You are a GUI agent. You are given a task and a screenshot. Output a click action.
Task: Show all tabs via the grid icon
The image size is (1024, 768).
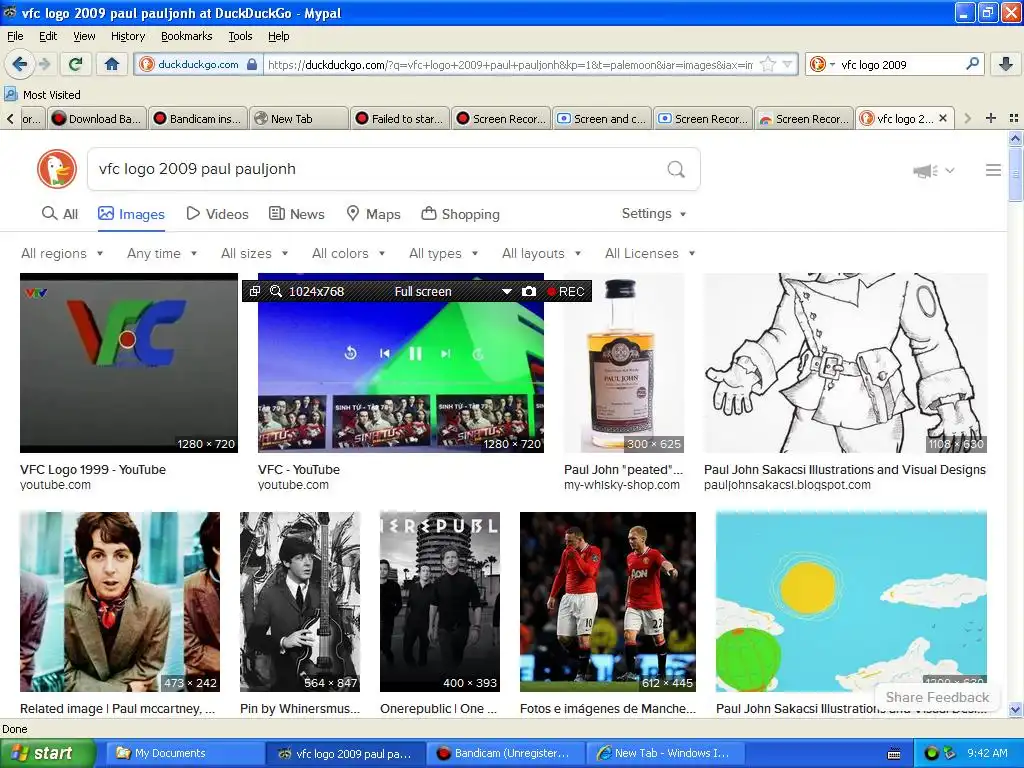click(x=1014, y=118)
